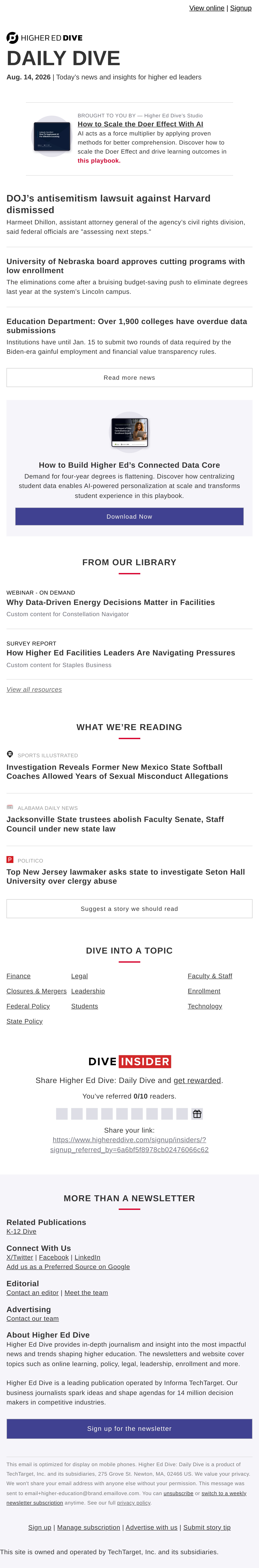This screenshot has height=1568, width=259.
Task: Open the Connected Data Core playbook image
Action: 130,432
